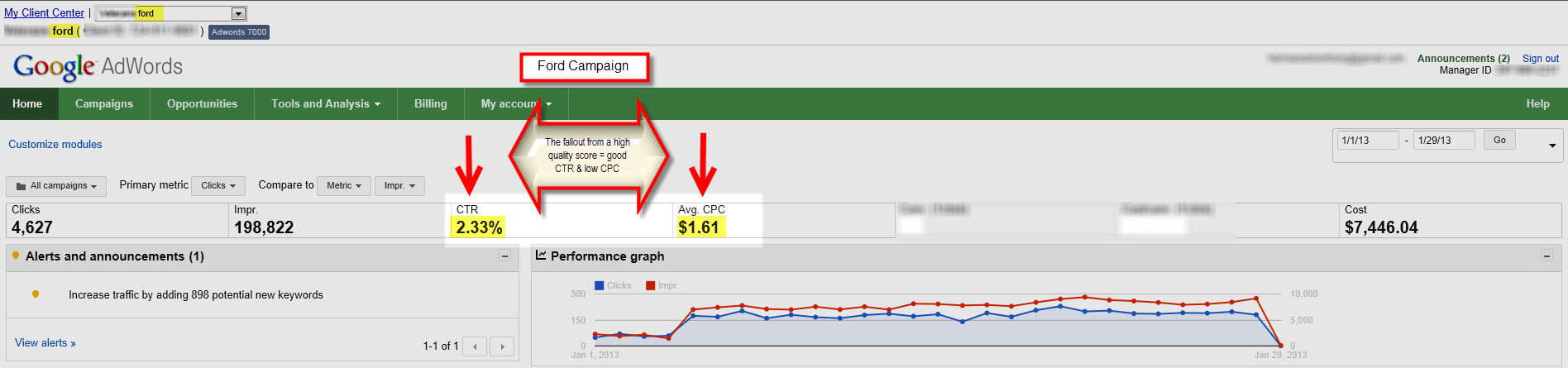Collapse the Alerts and announcements module
This screenshot has height=368, width=1568.
504,256
